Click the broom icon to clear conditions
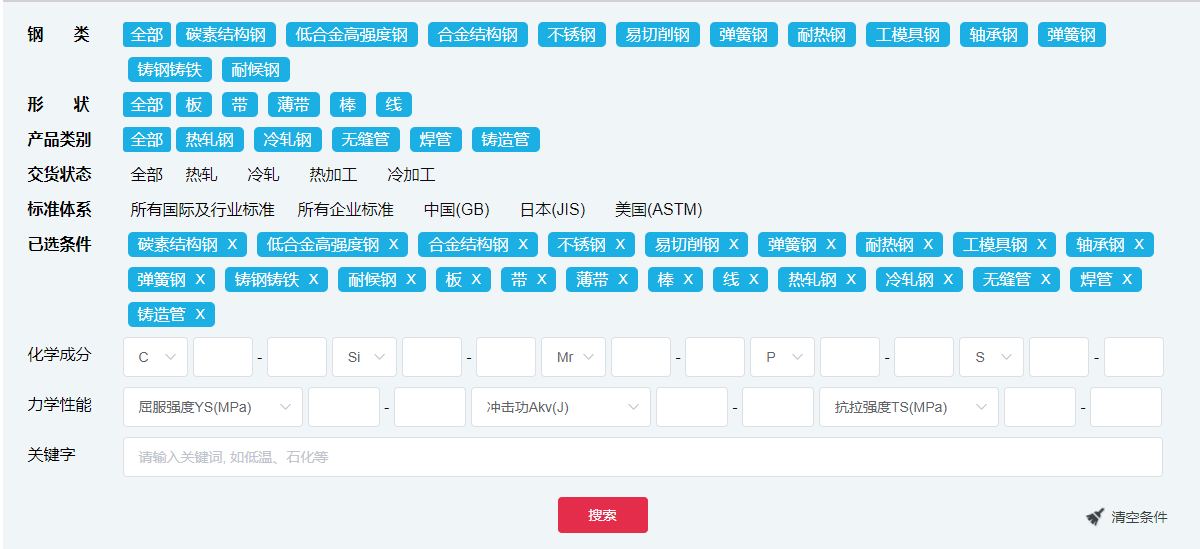The width and height of the screenshot is (1200, 549). [x=1096, y=517]
